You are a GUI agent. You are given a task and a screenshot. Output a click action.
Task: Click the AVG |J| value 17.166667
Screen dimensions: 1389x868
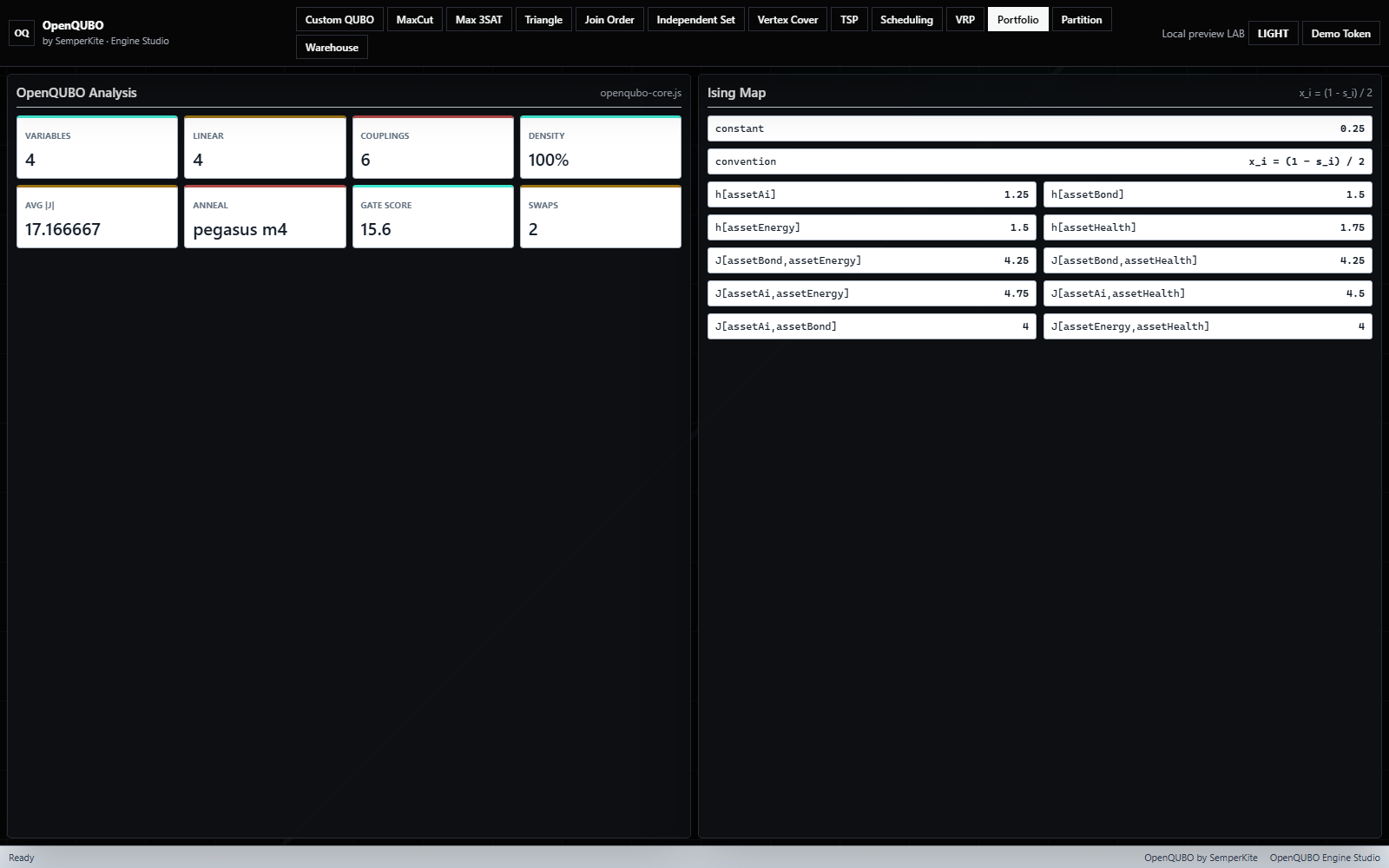click(x=63, y=229)
